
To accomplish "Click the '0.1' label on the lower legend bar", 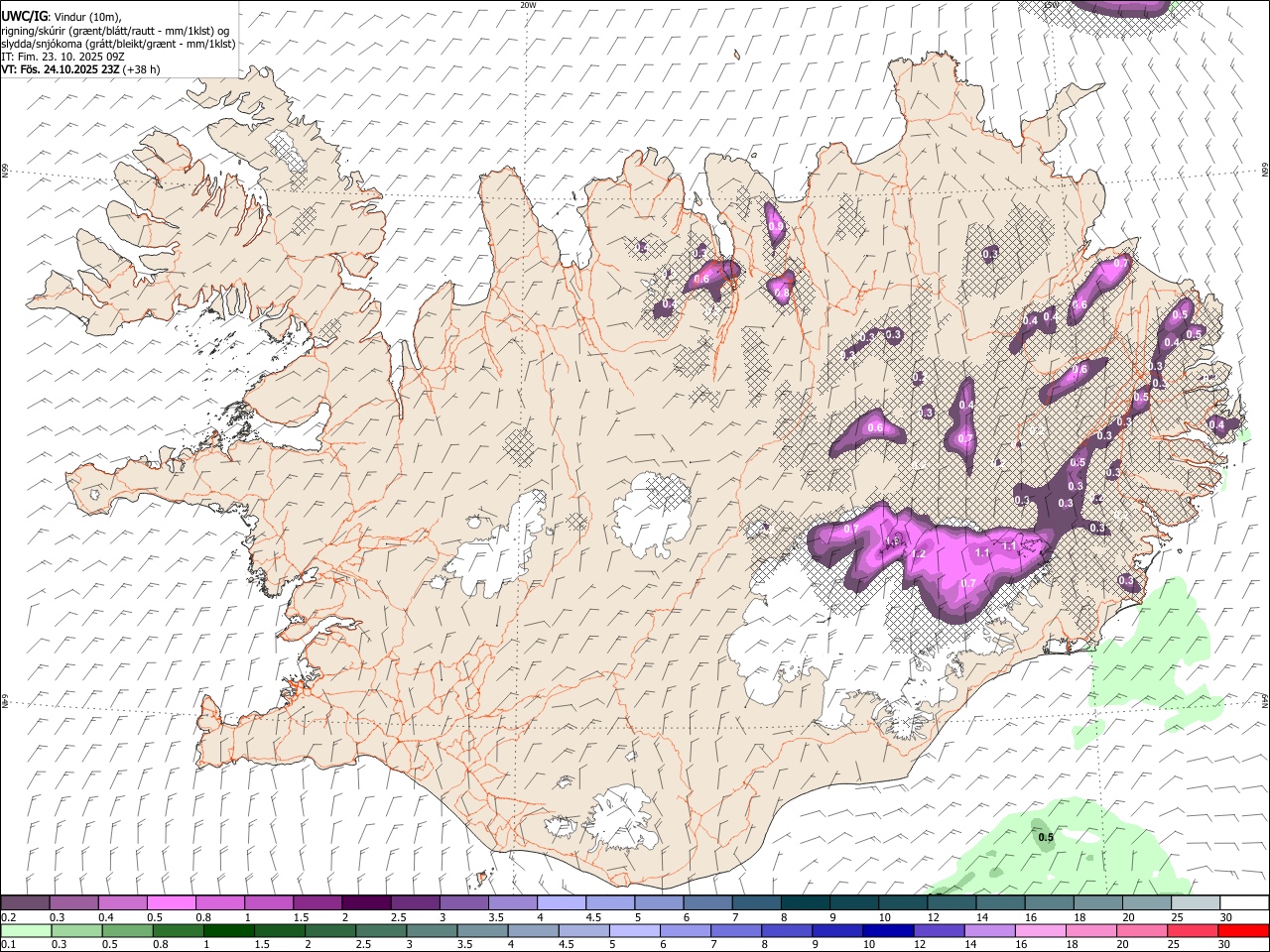I will pos(8,944).
